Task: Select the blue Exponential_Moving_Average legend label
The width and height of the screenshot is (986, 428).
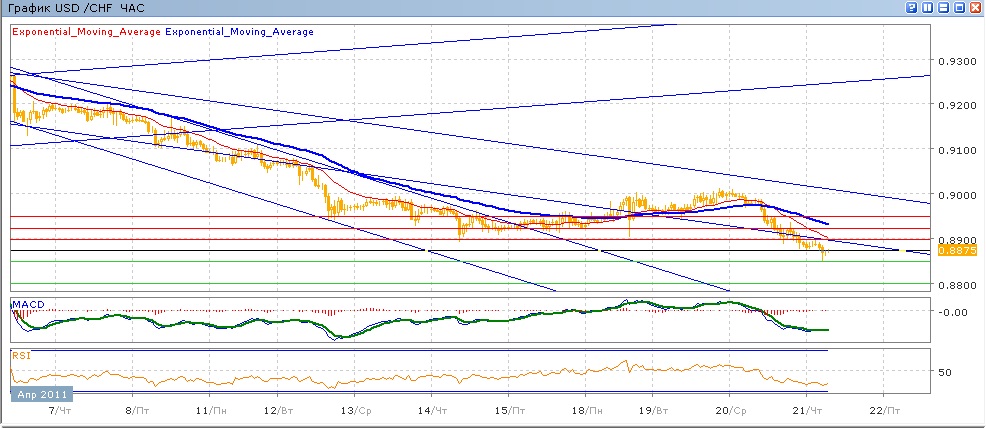Action: [239, 31]
